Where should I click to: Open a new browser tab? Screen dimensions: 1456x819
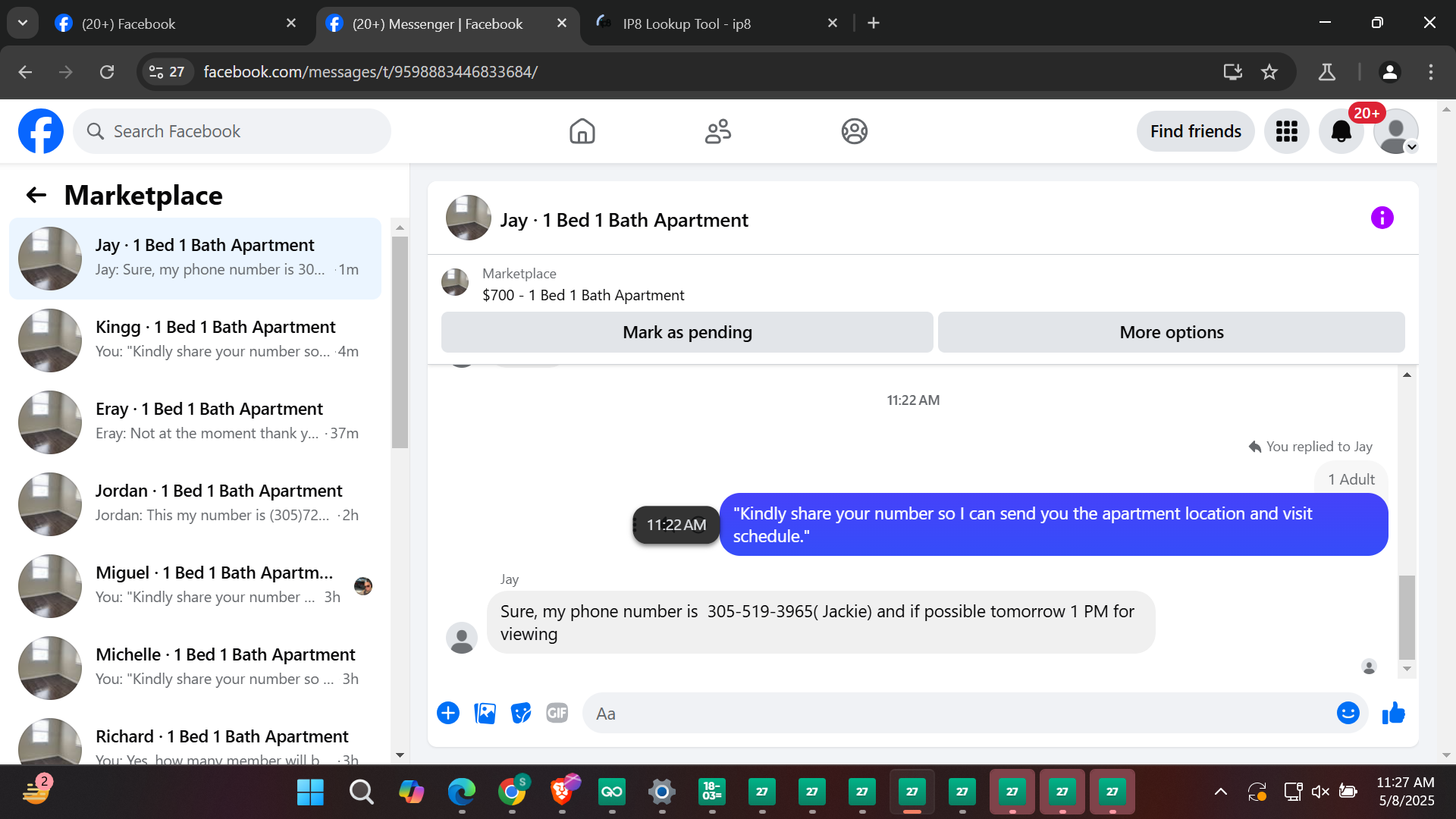click(x=874, y=24)
